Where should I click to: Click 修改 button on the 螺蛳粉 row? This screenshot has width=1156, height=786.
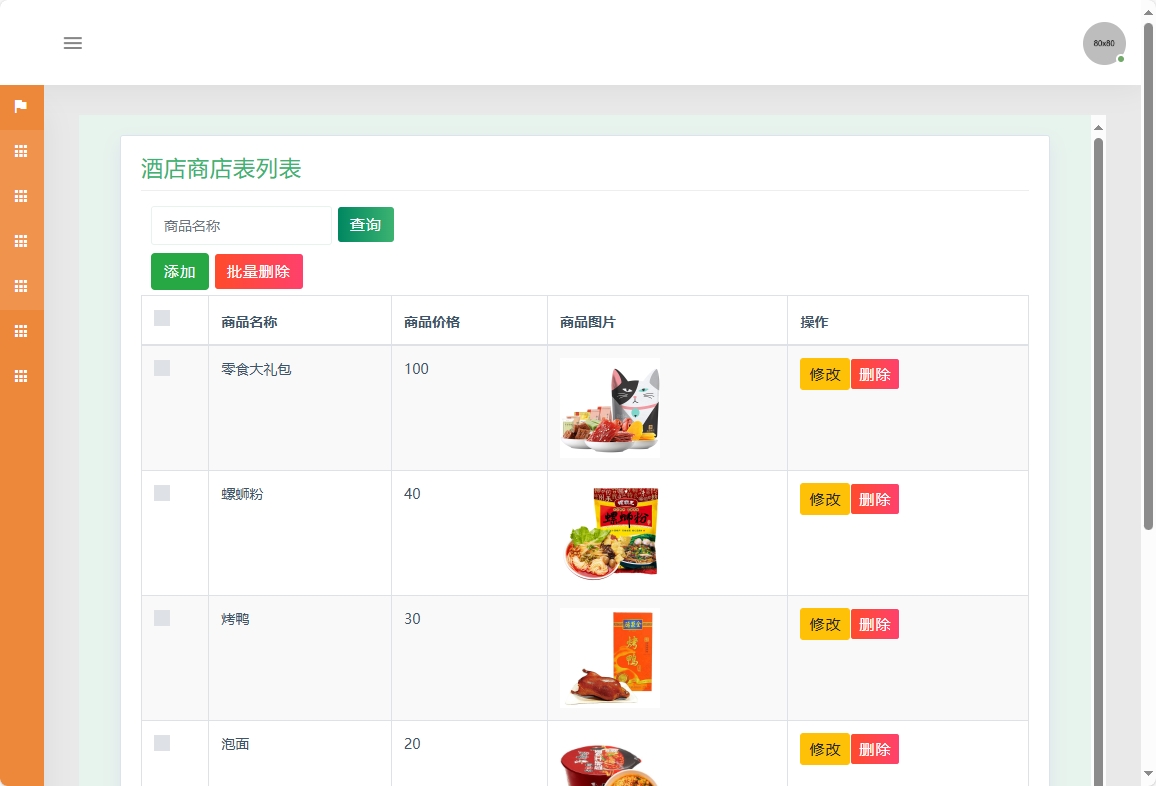pyautogui.click(x=824, y=498)
